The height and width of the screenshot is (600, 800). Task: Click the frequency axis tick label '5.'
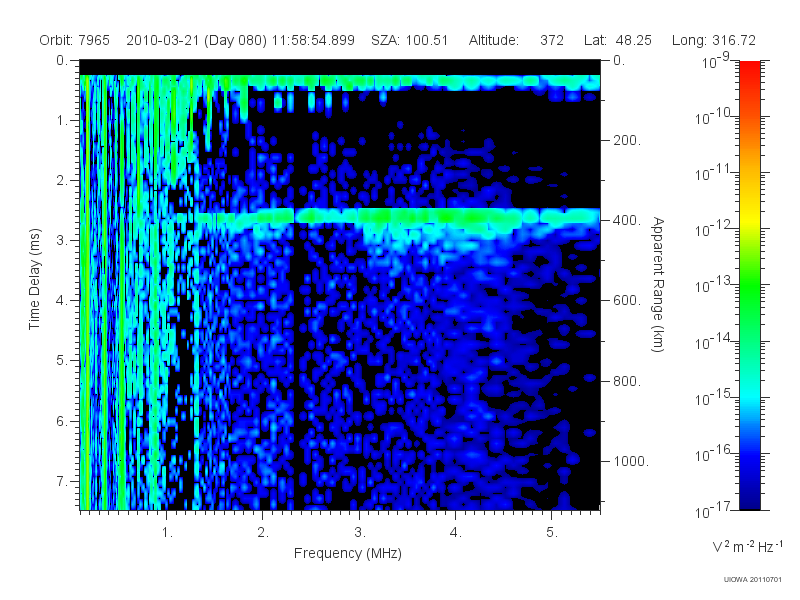point(552,533)
